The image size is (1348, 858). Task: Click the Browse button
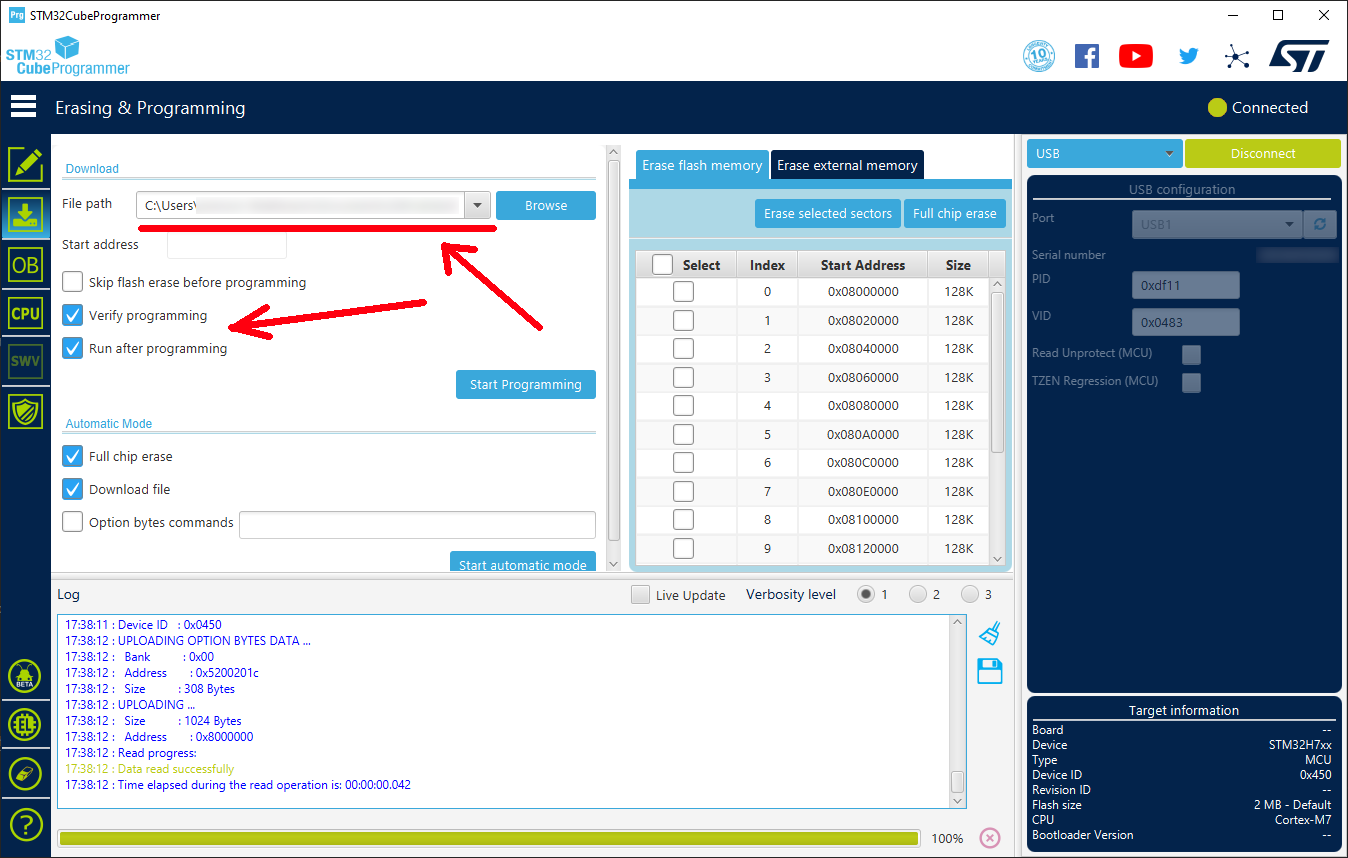pyautogui.click(x=546, y=205)
